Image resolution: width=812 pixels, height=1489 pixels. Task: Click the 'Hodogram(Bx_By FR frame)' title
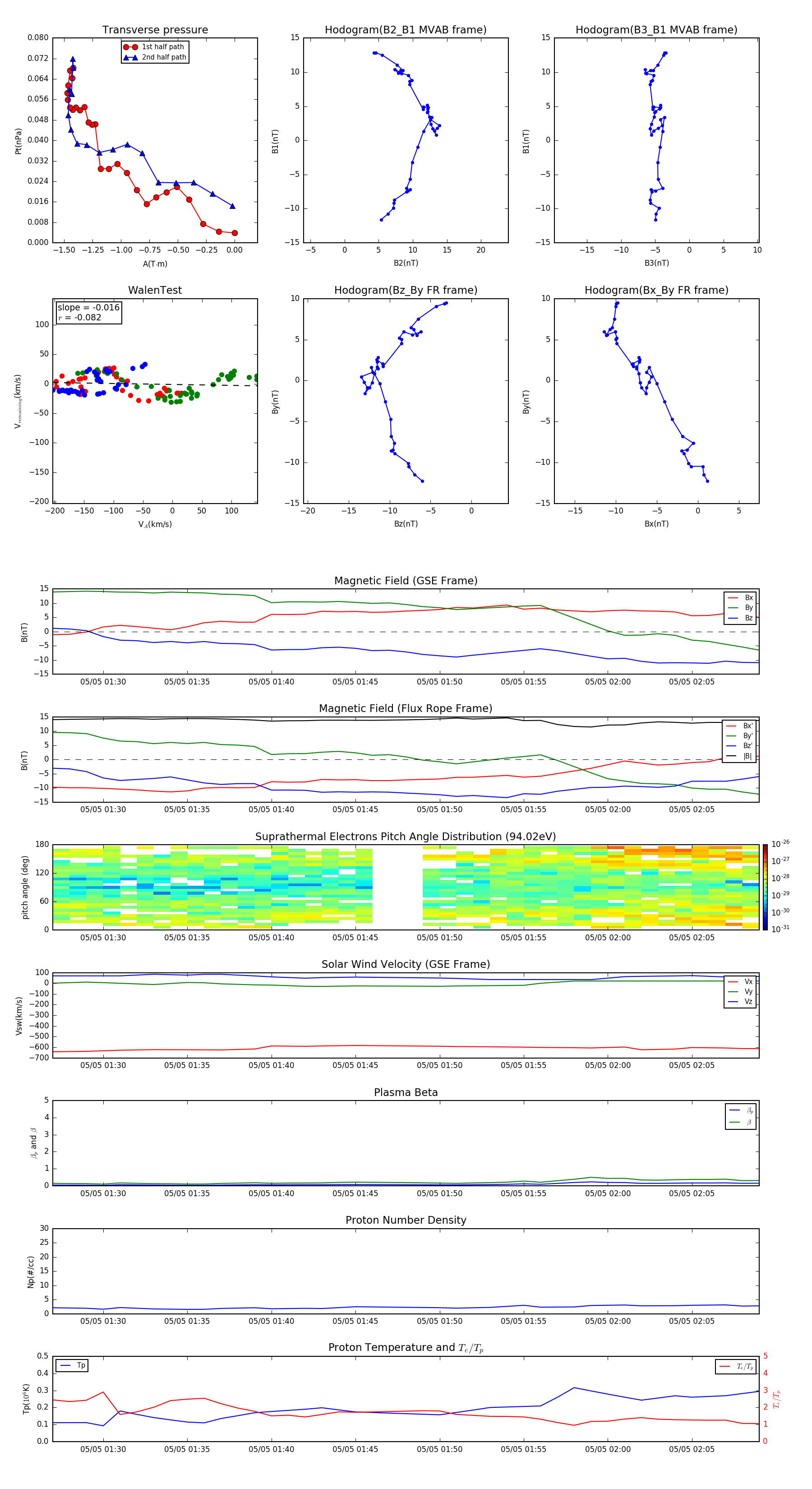656,290
